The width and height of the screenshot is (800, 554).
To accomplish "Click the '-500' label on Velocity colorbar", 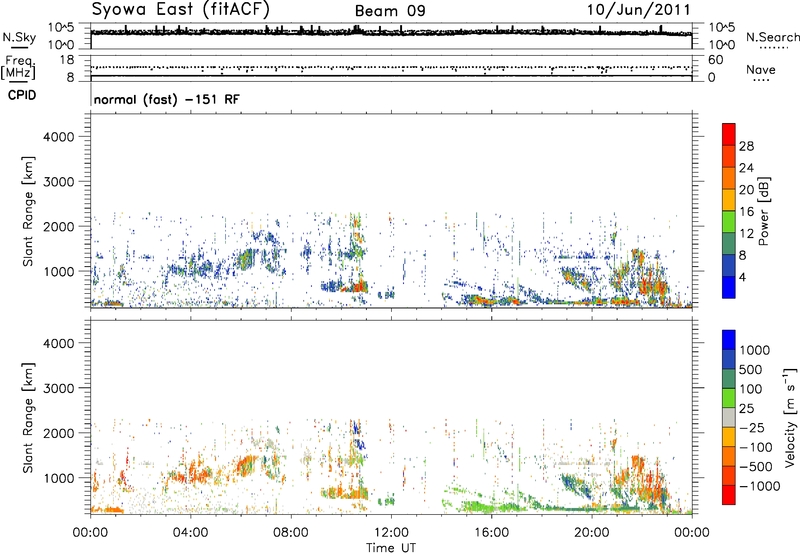I will tap(756, 466).
